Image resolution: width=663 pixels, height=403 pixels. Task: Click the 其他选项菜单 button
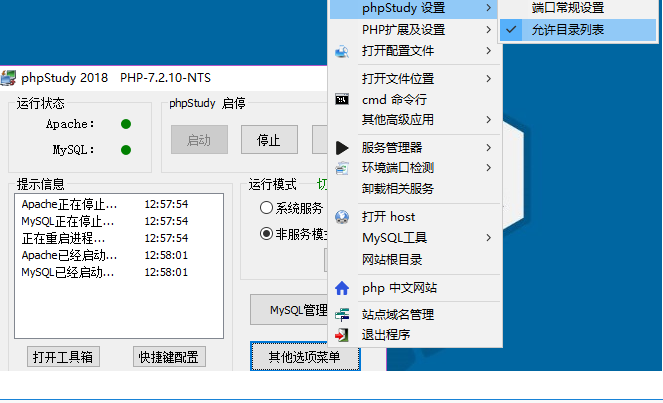pyautogui.click(x=305, y=357)
